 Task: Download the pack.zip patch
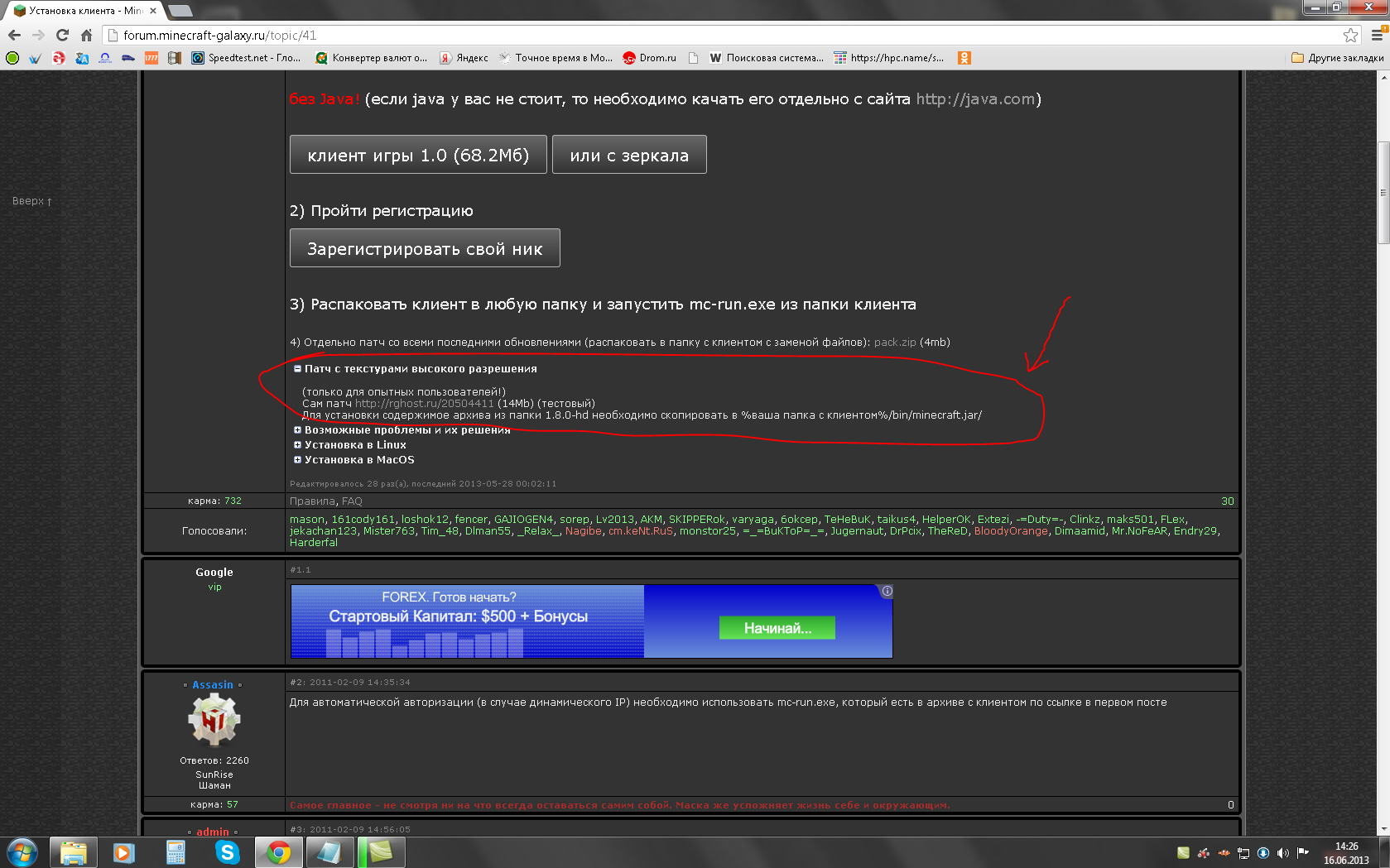pyautogui.click(x=895, y=342)
